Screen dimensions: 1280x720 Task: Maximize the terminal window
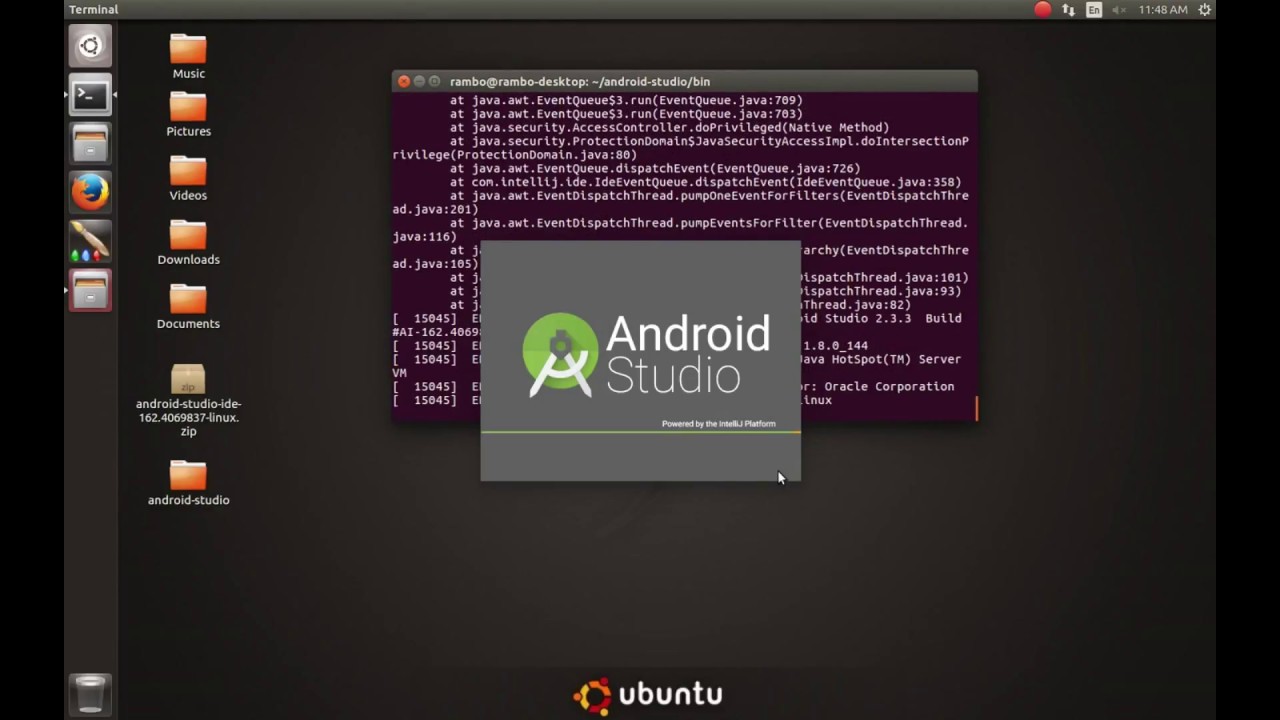[x=434, y=81]
